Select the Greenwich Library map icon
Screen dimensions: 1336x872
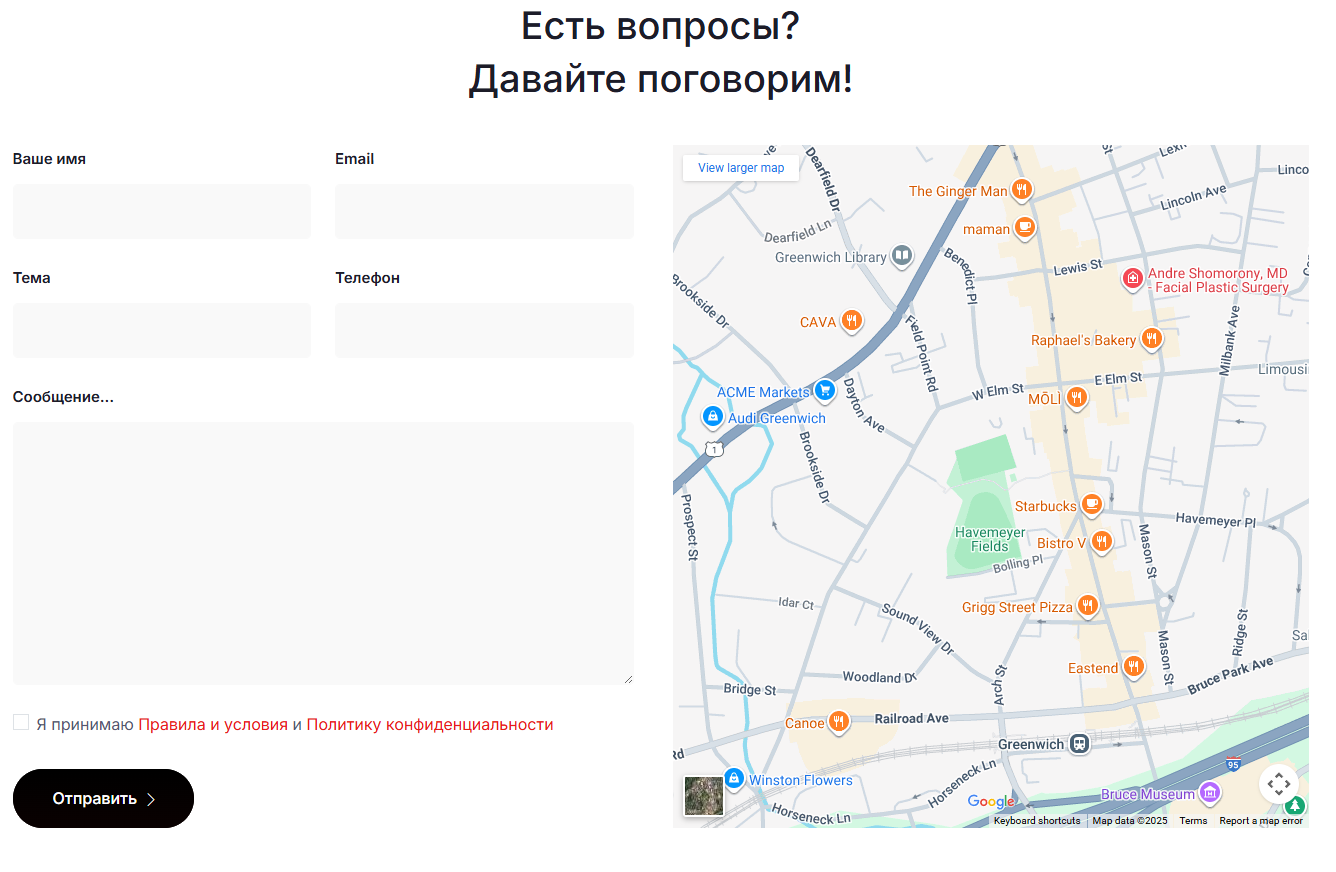(x=902, y=257)
